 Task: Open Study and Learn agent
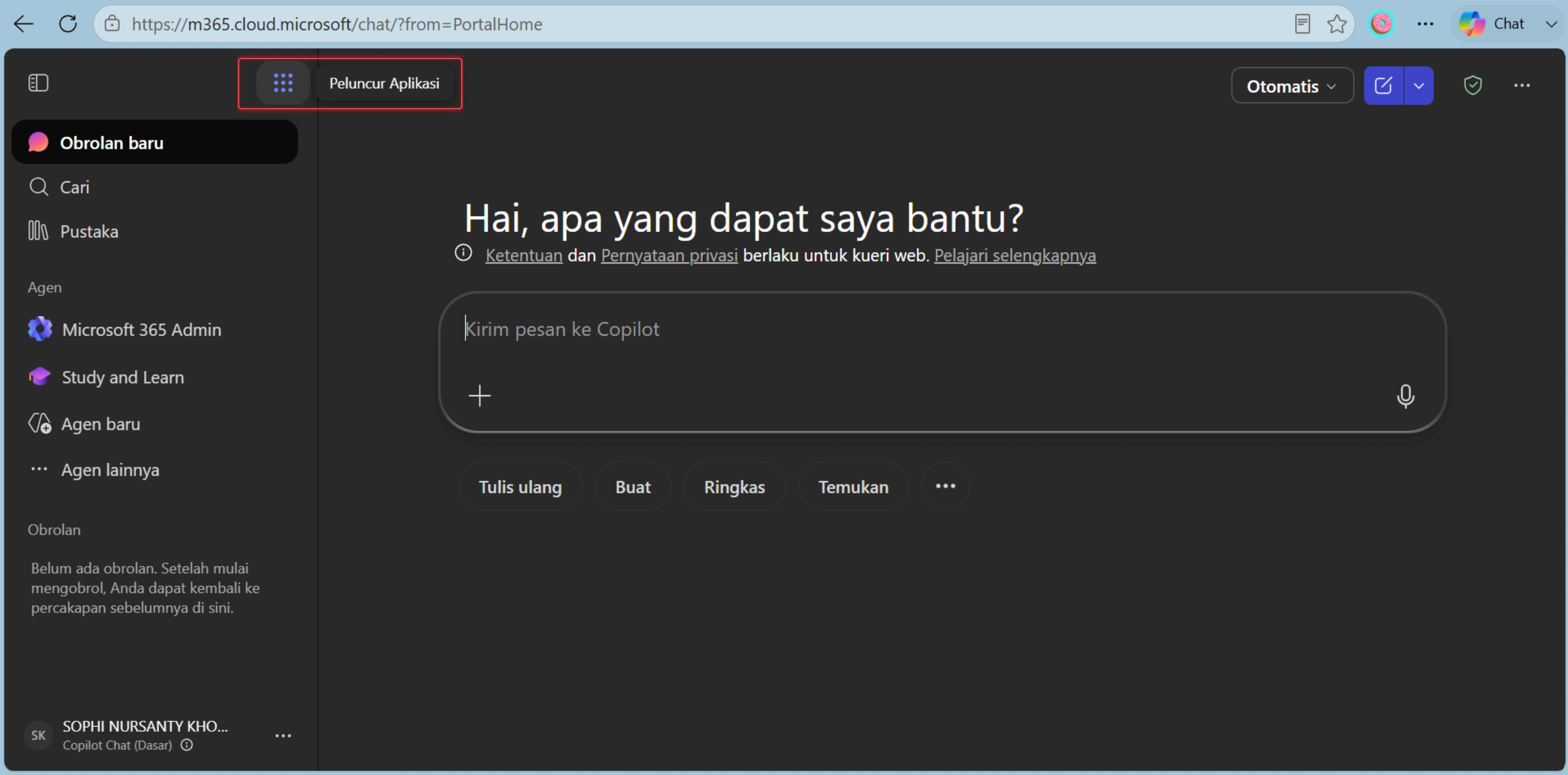tap(155, 377)
